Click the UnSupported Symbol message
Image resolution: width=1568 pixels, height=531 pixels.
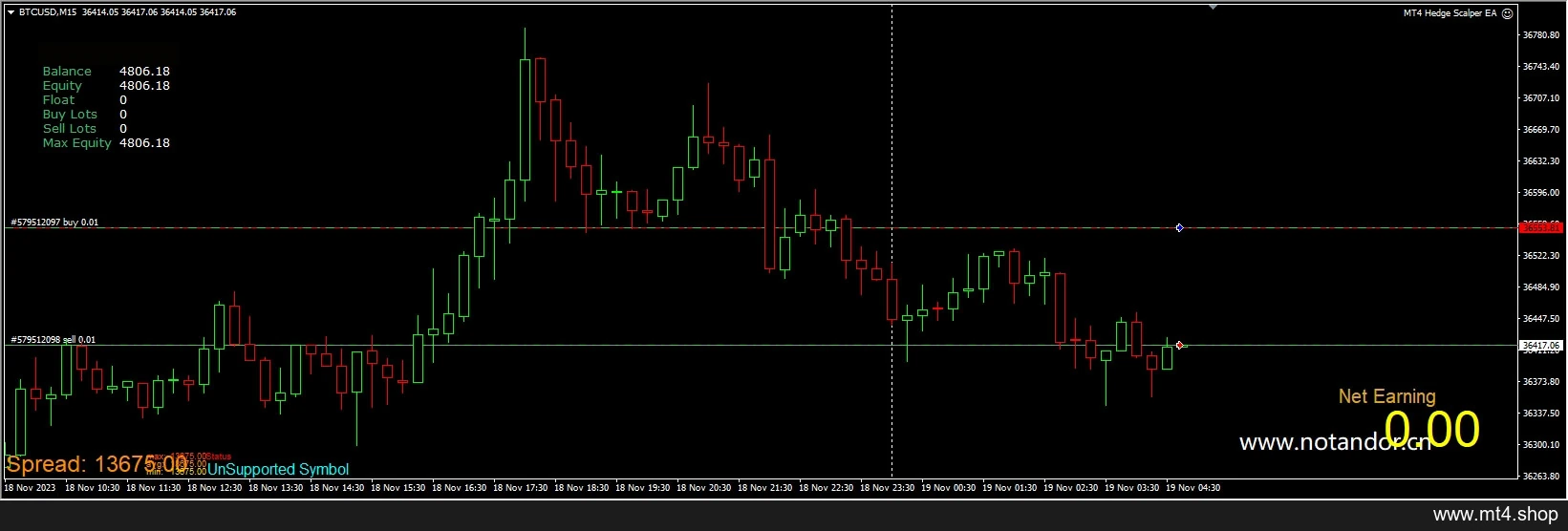(x=279, y=470)
